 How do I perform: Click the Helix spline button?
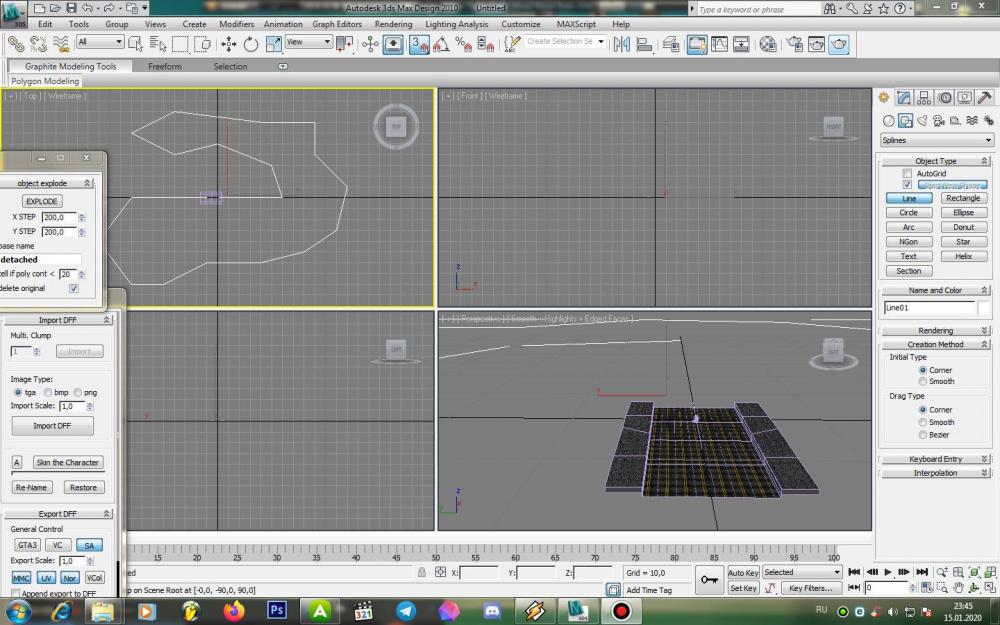click(963, 256)
